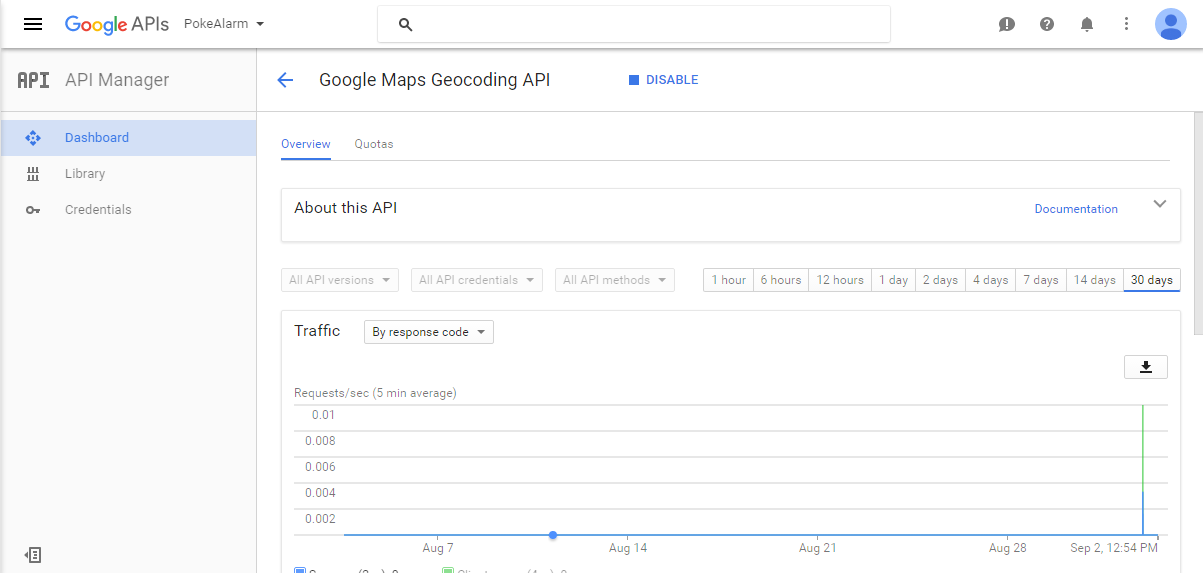Click the Google APIs logo
This screenshot has width=1203, height=573.
(117, 24)
